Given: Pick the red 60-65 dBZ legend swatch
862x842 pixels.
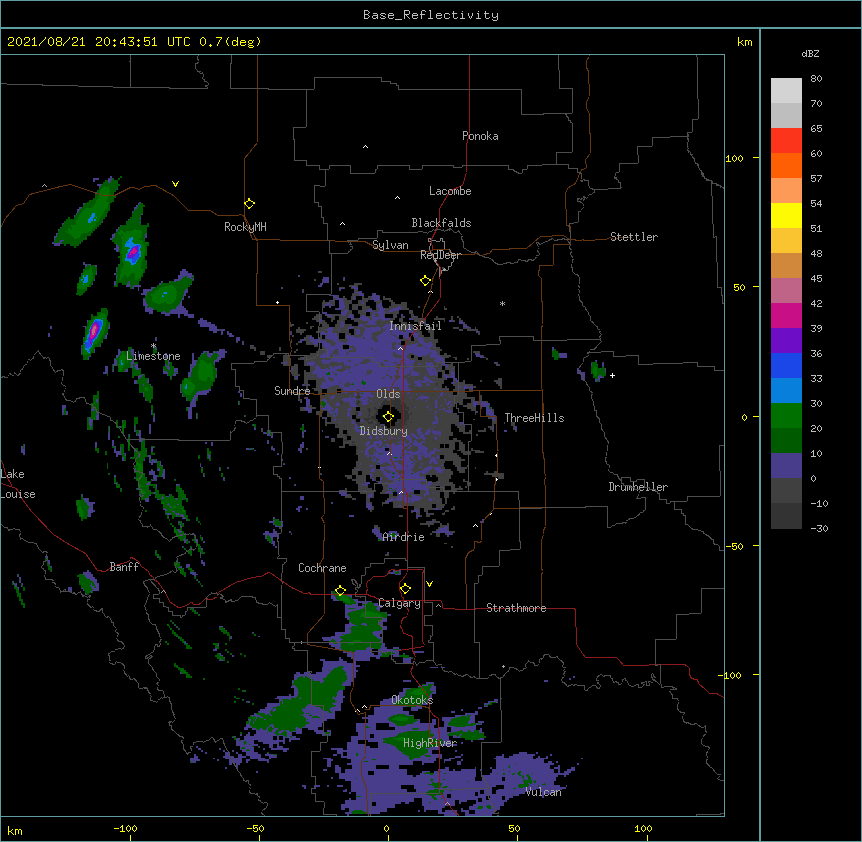Looking at the screenshot, I should pyautogui.click(x=786, y=140).
